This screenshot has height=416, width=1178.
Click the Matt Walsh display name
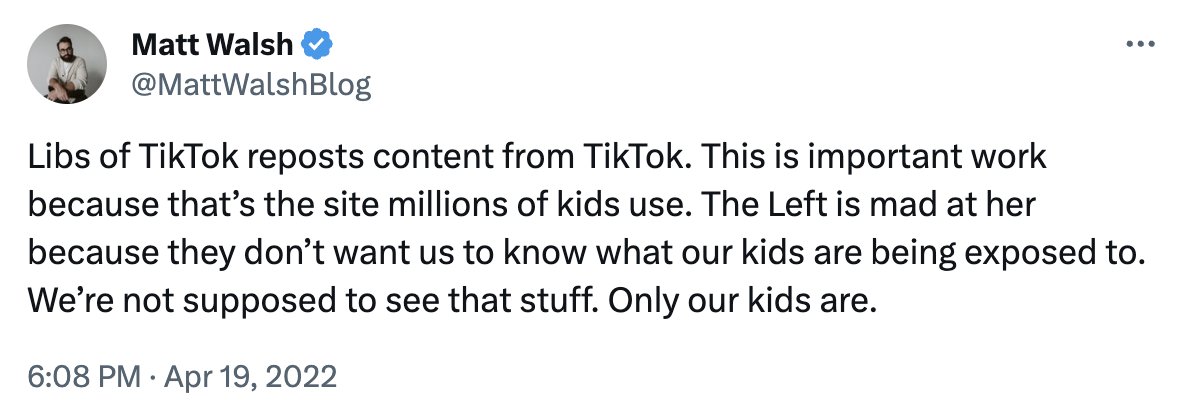point(212,46)
